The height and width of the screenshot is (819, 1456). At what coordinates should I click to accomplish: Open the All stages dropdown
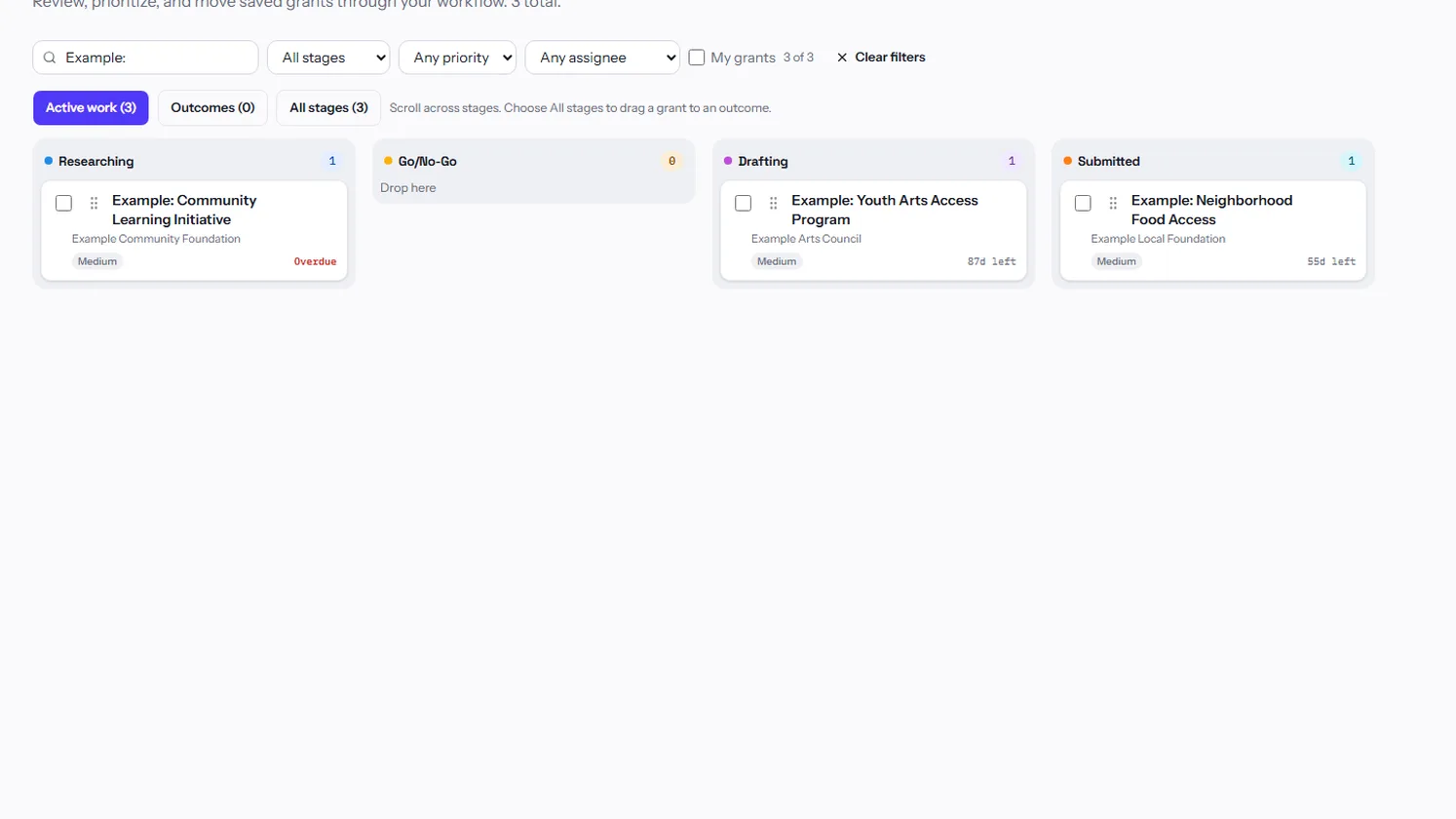click(x=328, y=58)
